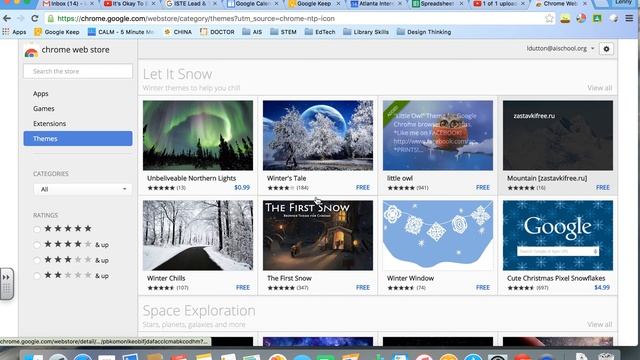The height and width of the screenshot is (360, 640).
Task: Switch to the Google Keep tab
Action: click(x=315, y=4)
